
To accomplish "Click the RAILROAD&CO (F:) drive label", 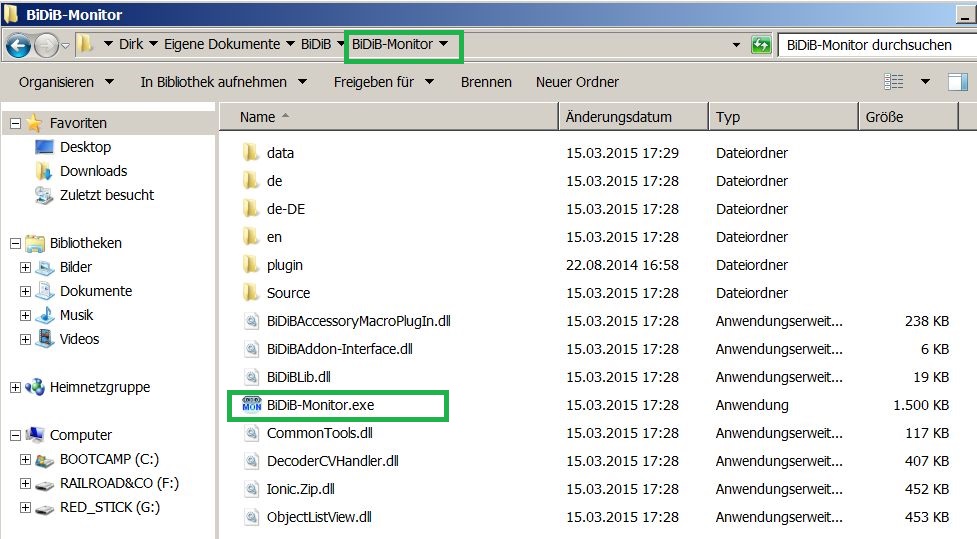I will tap(120, 483).
